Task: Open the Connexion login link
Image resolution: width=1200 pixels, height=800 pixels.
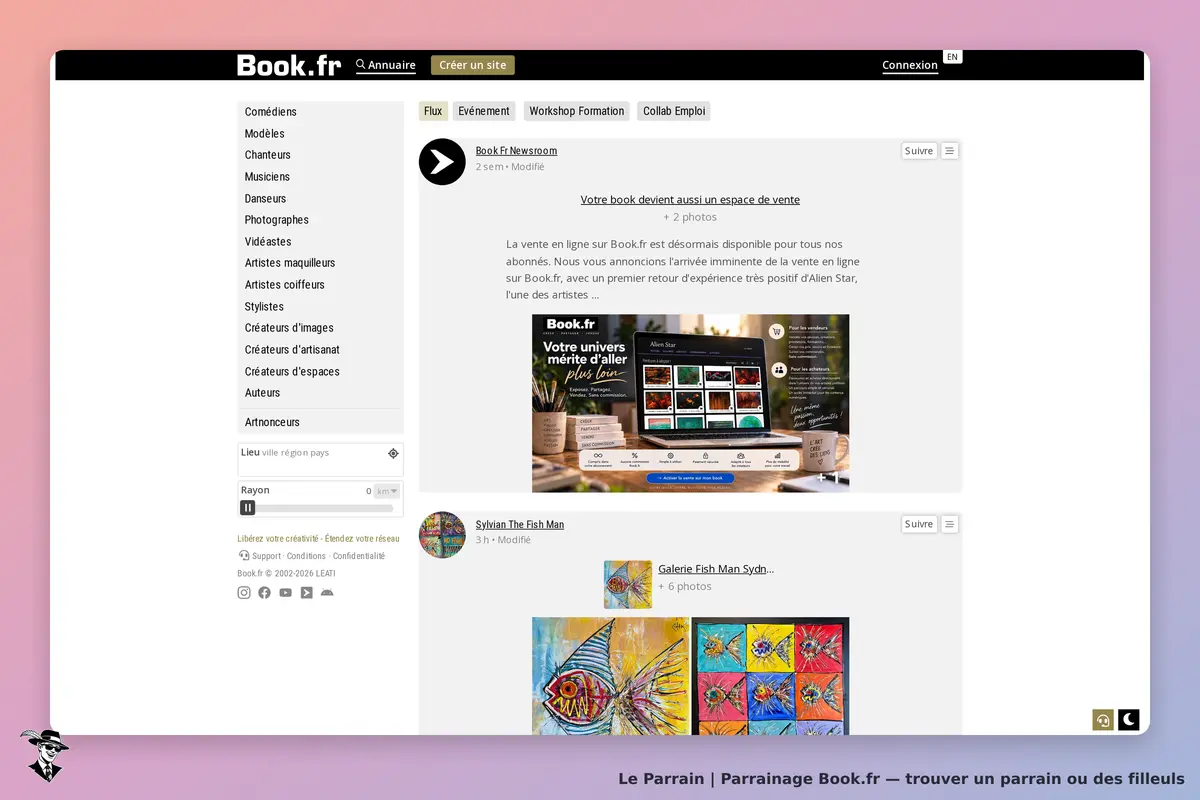Action: point(910,65)
